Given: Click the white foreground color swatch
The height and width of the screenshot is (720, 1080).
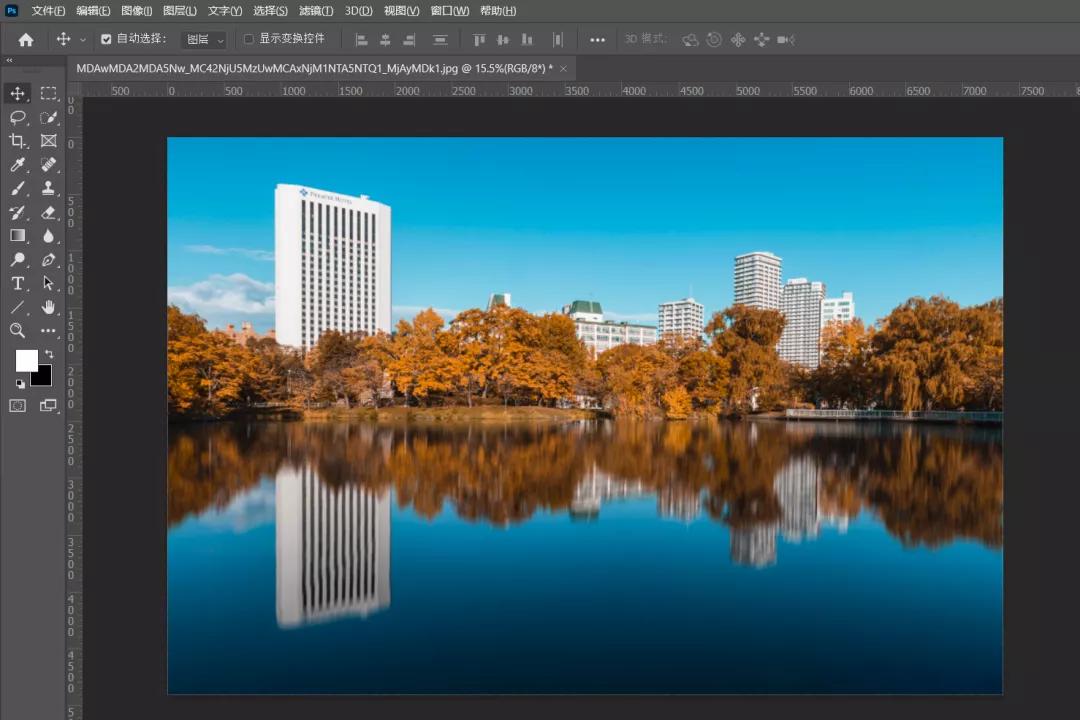Looking at the screenshot, I should click(x=27, y=361).
